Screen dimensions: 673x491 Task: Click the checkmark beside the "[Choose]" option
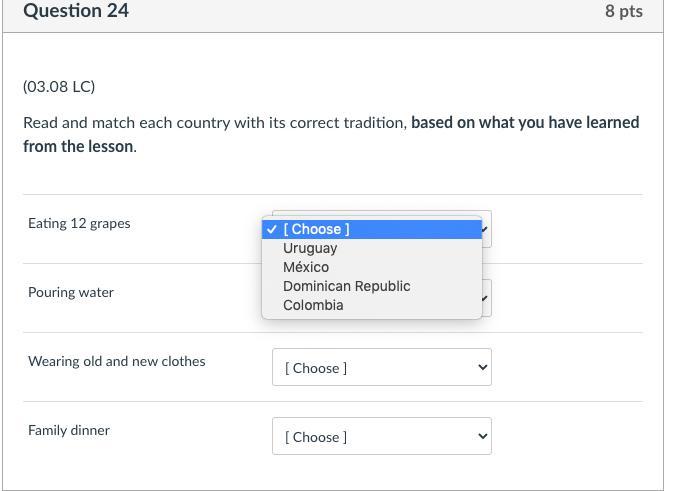pos(272,229)
